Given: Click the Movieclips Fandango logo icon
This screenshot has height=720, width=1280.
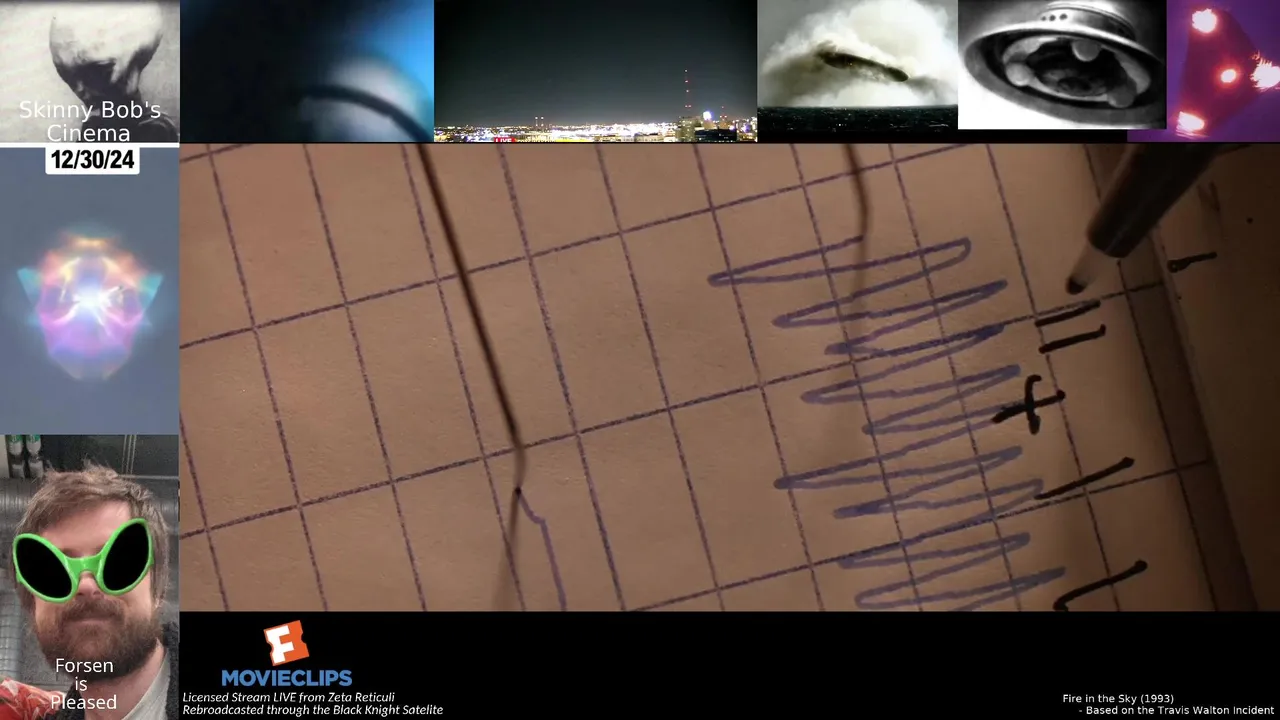Looking at the screenshot, I should (286, 643).
